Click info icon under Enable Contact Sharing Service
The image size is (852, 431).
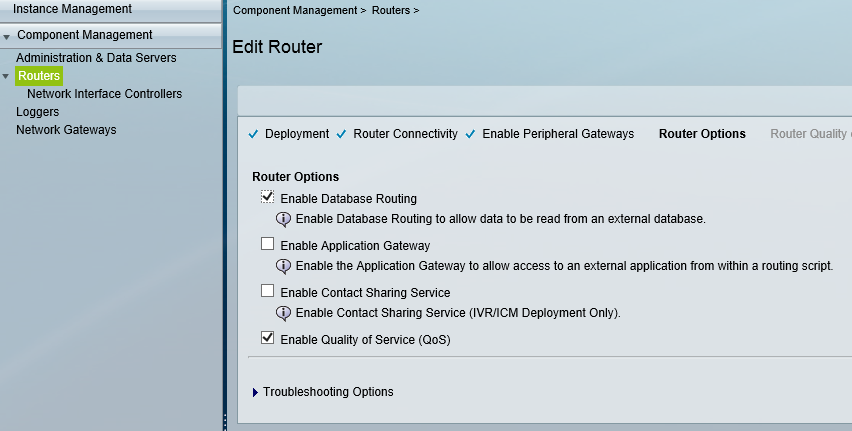[283, 313]
